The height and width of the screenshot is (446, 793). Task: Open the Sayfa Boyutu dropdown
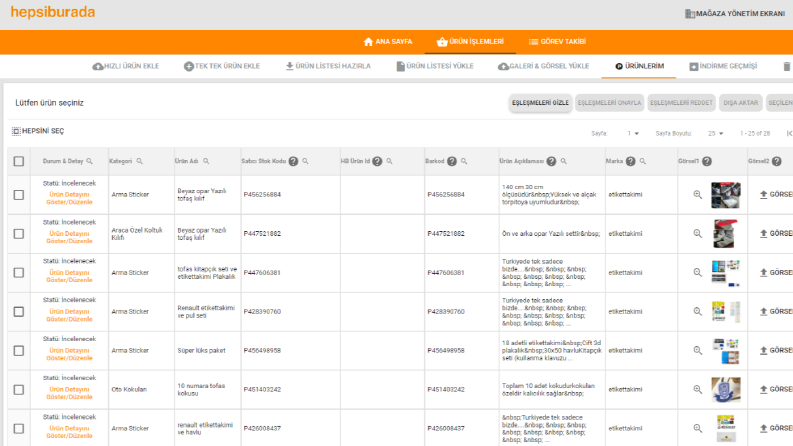716,133
